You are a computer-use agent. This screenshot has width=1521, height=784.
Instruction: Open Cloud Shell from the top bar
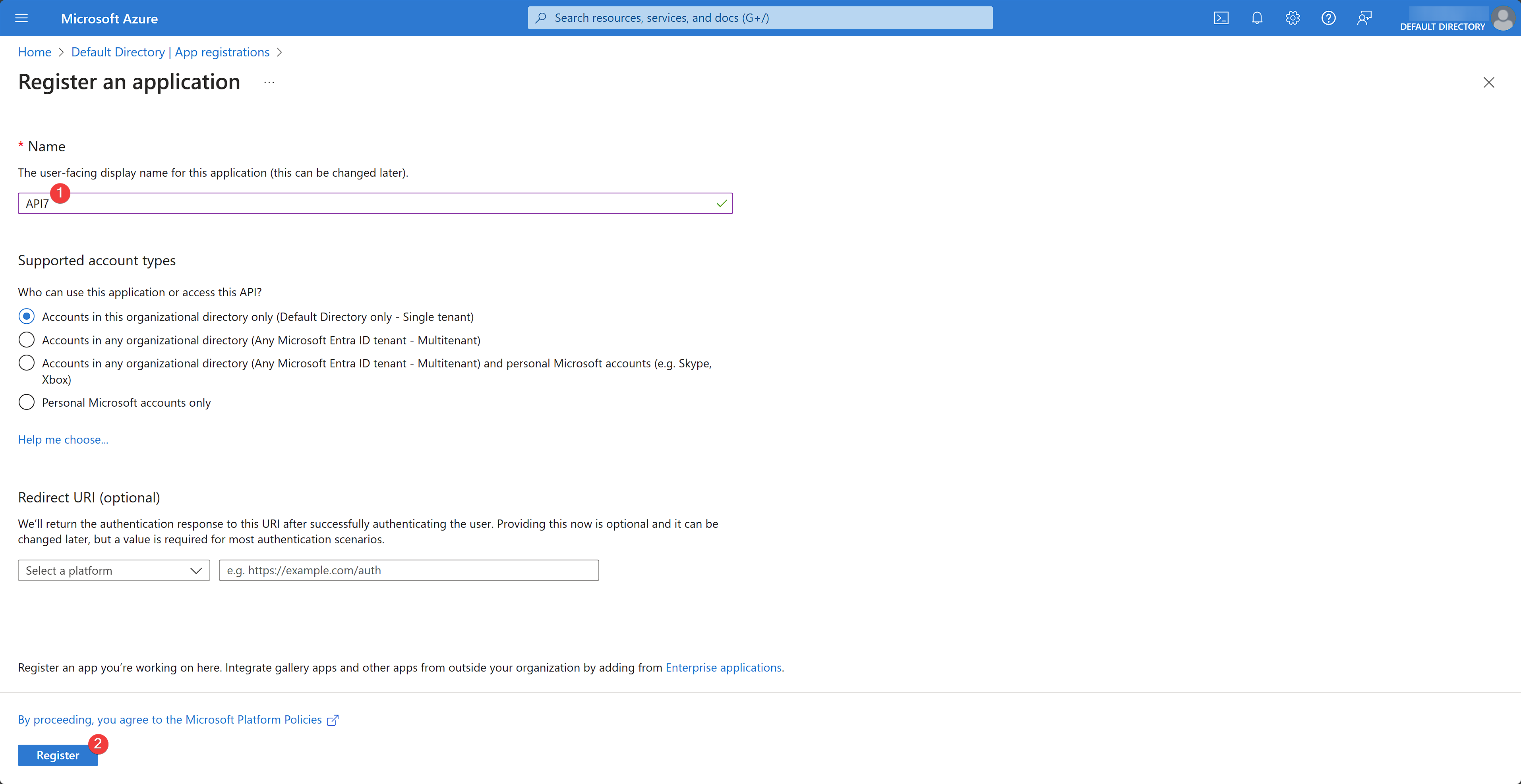tap(1221, 18)
